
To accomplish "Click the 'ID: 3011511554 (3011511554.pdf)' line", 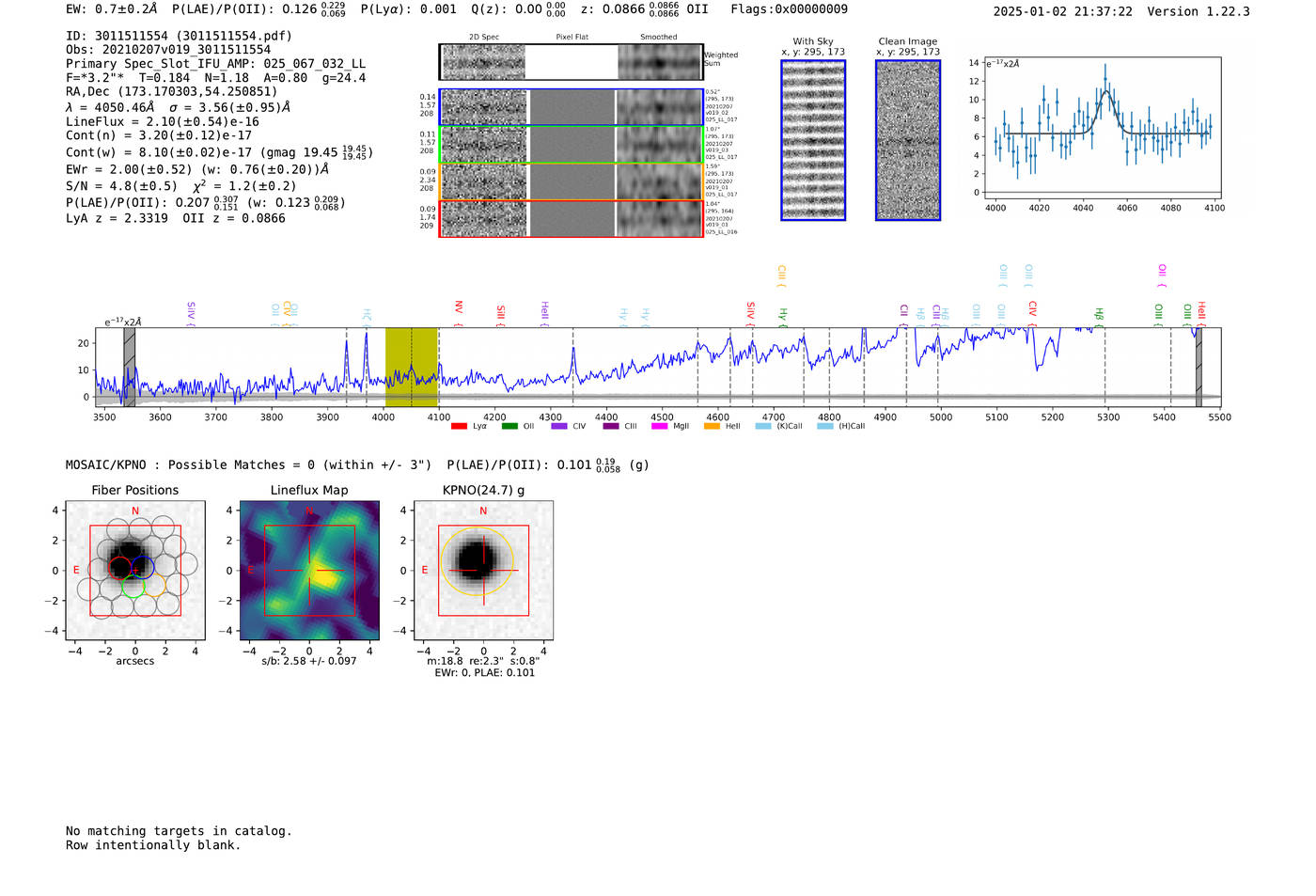I will 179,36.
